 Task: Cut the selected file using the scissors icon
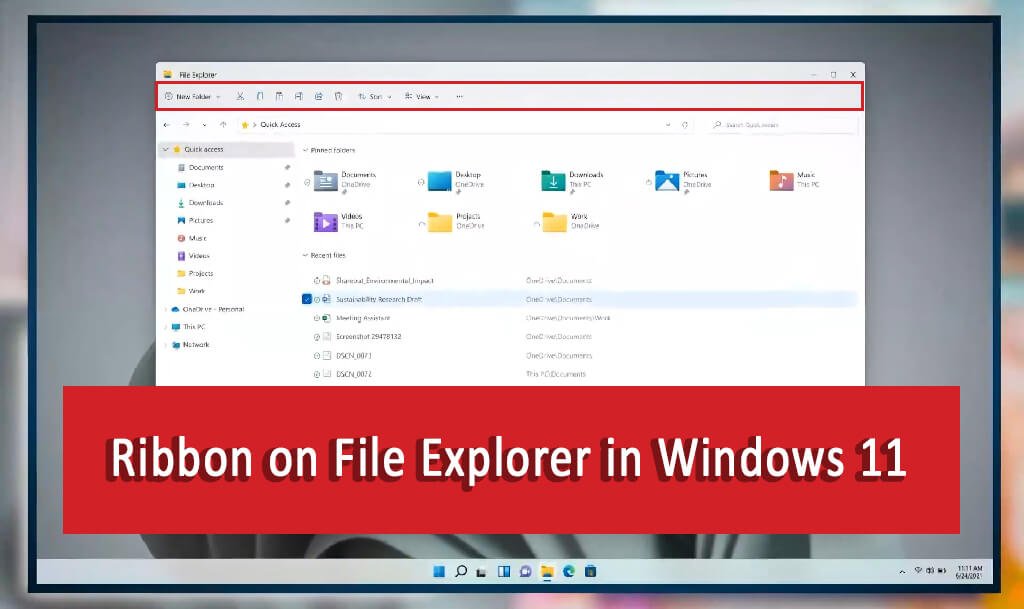coord(240,96)
